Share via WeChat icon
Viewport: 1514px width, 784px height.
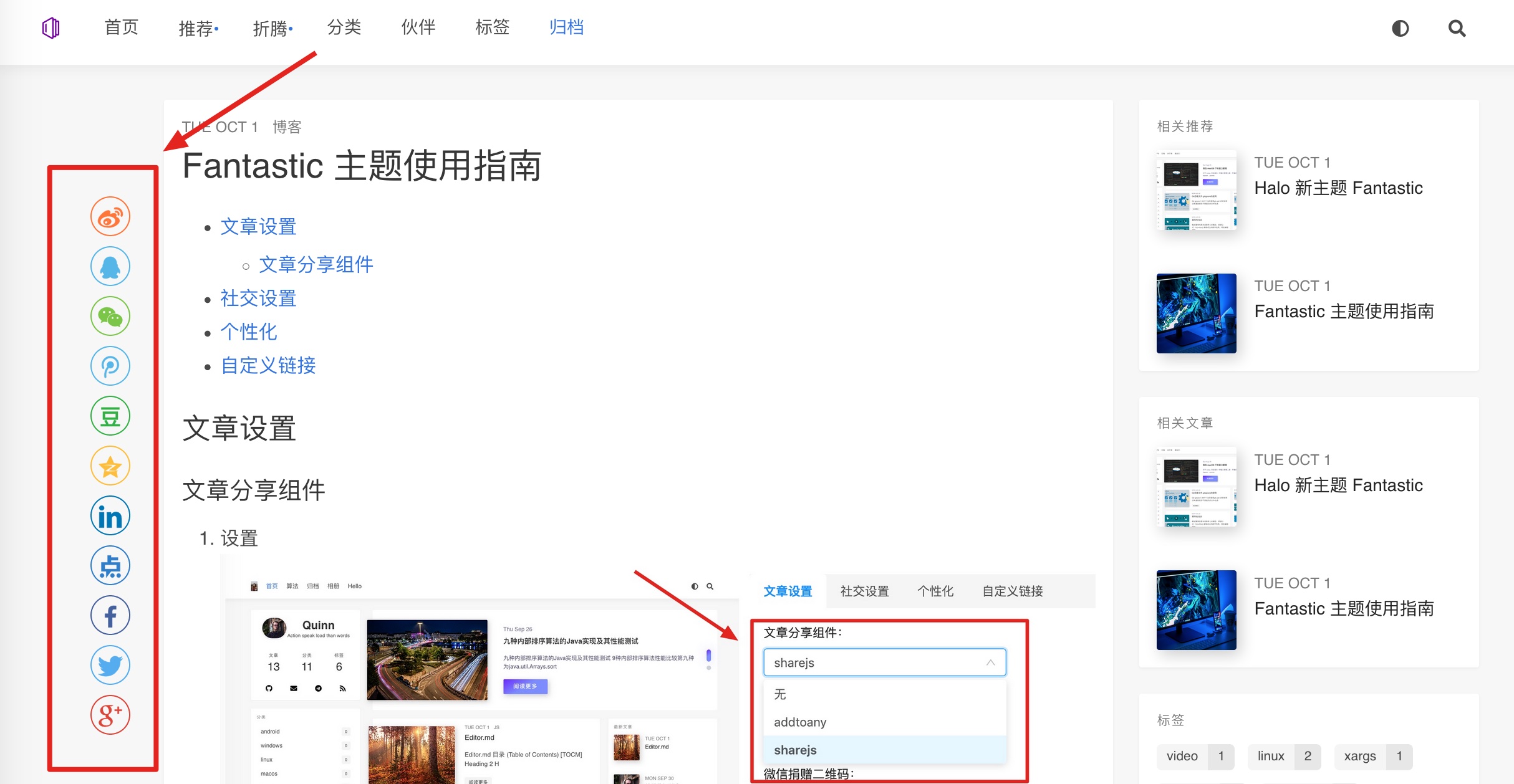tap(110, 317)
